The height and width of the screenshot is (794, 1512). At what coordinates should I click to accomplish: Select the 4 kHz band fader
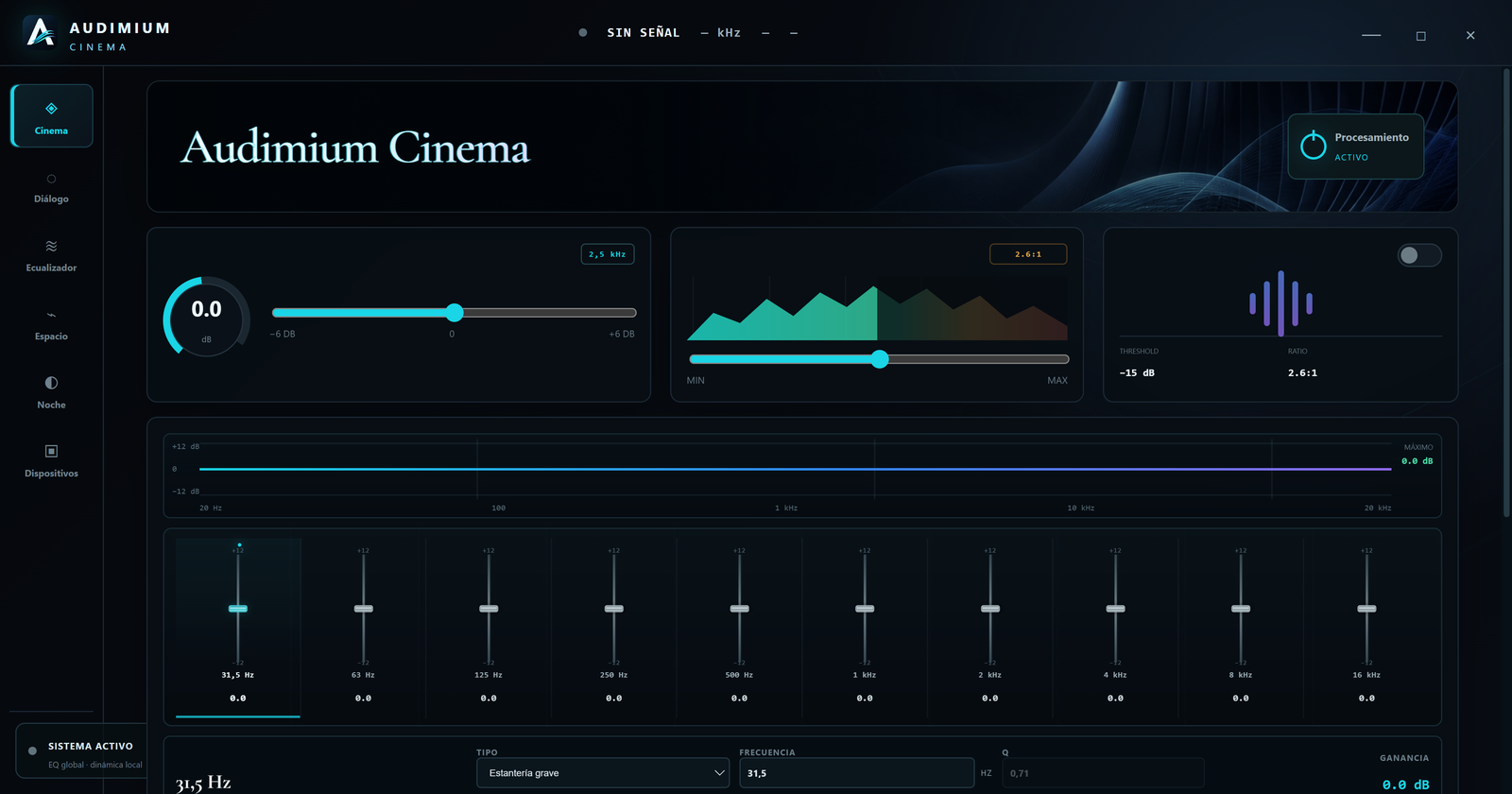pos(1116,609)
